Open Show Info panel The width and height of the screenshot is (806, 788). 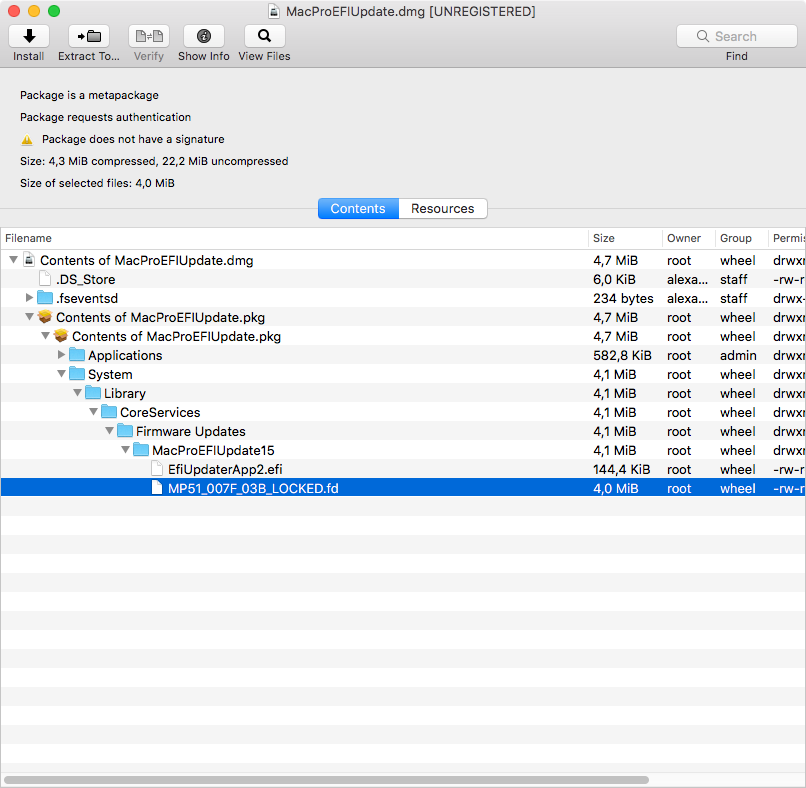coord(204,36)
